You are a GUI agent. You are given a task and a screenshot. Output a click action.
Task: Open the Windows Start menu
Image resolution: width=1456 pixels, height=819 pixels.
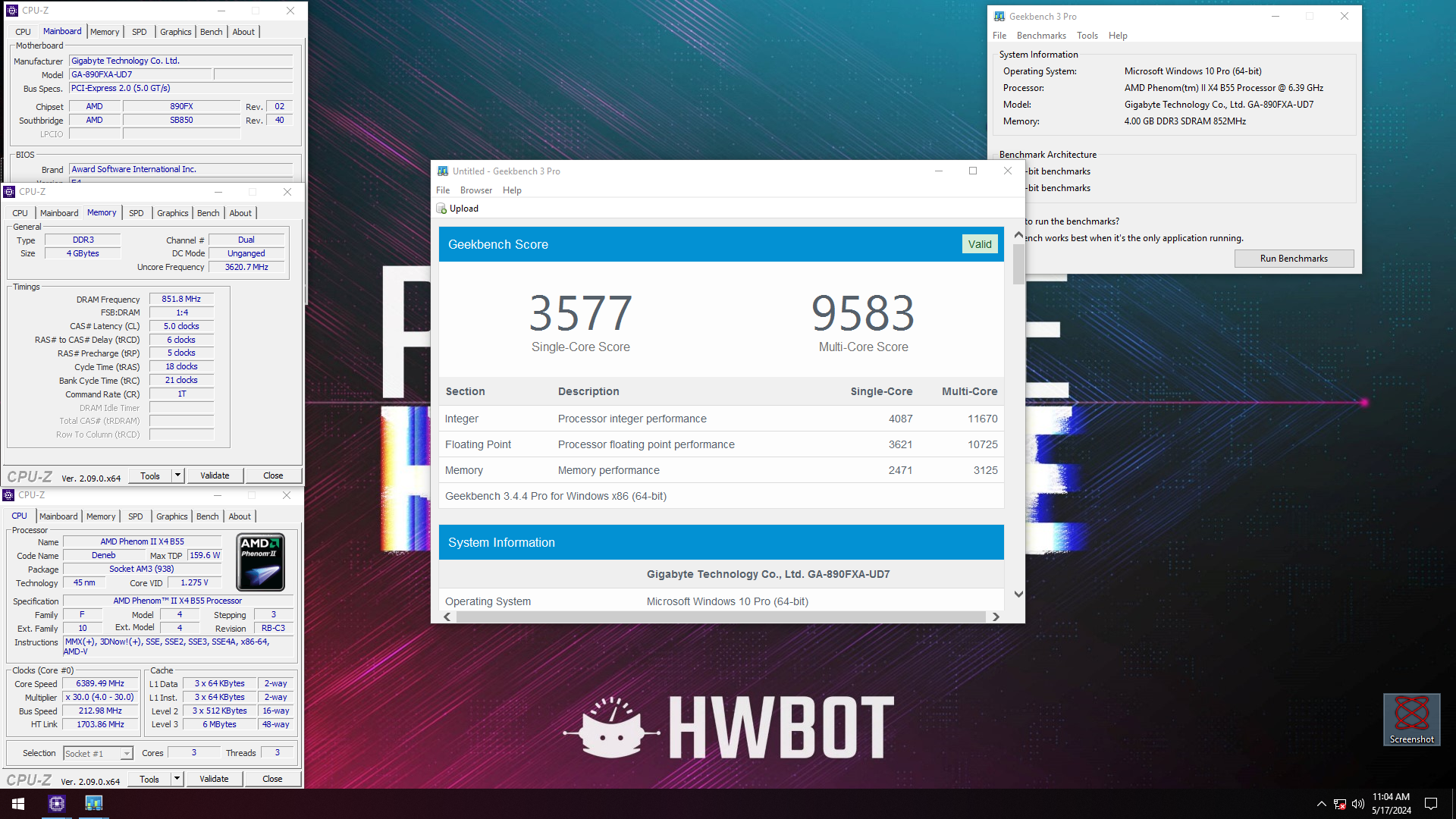click(x=18, y=804)
